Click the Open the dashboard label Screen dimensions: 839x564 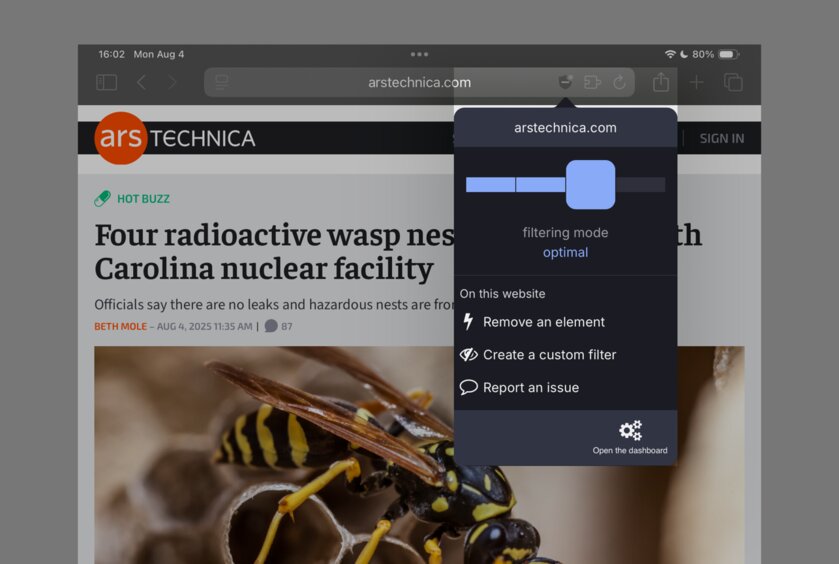[630, 450]
